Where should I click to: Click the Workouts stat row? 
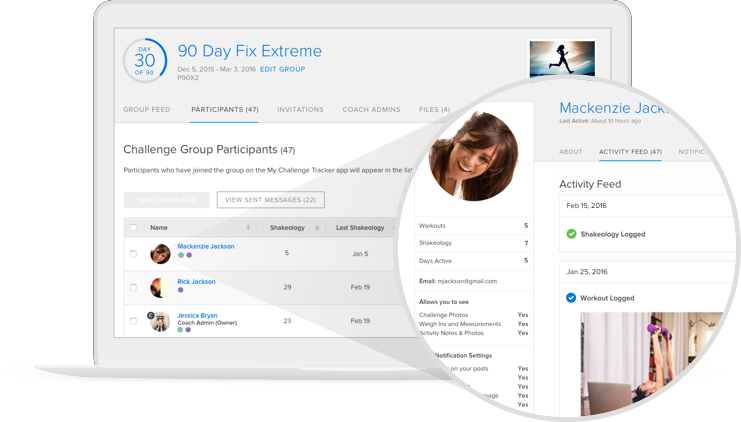coord(474,226)
